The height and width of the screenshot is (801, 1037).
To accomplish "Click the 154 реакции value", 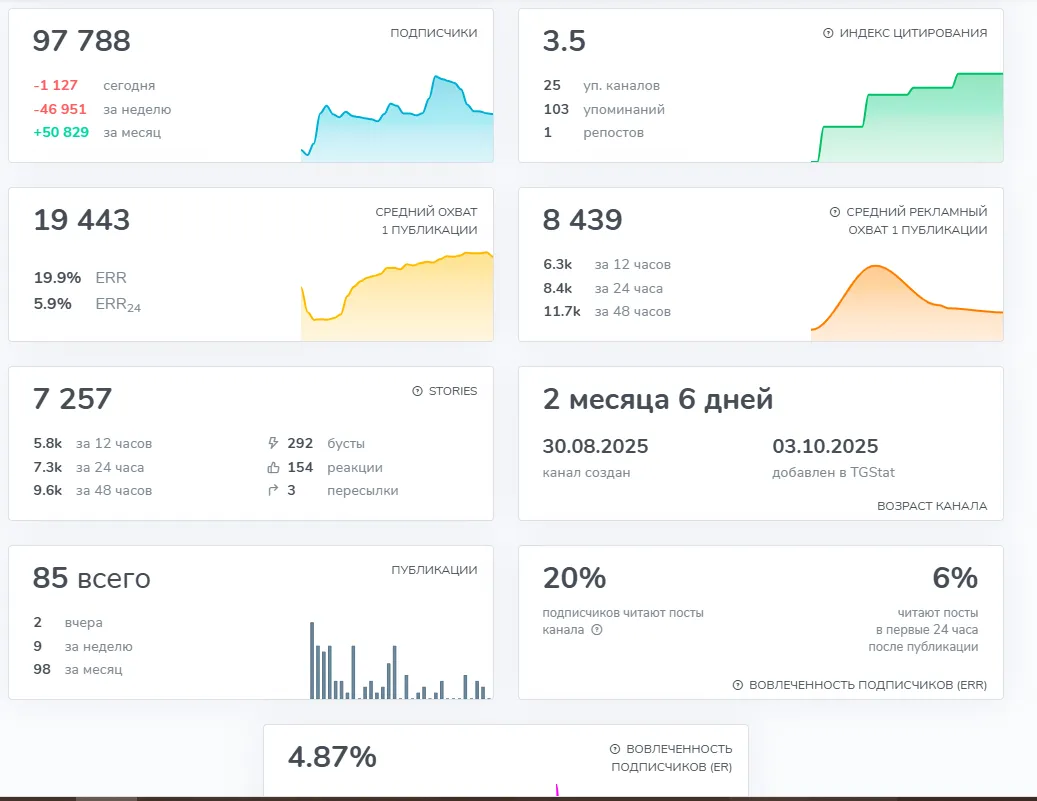I will pos(300,468).
